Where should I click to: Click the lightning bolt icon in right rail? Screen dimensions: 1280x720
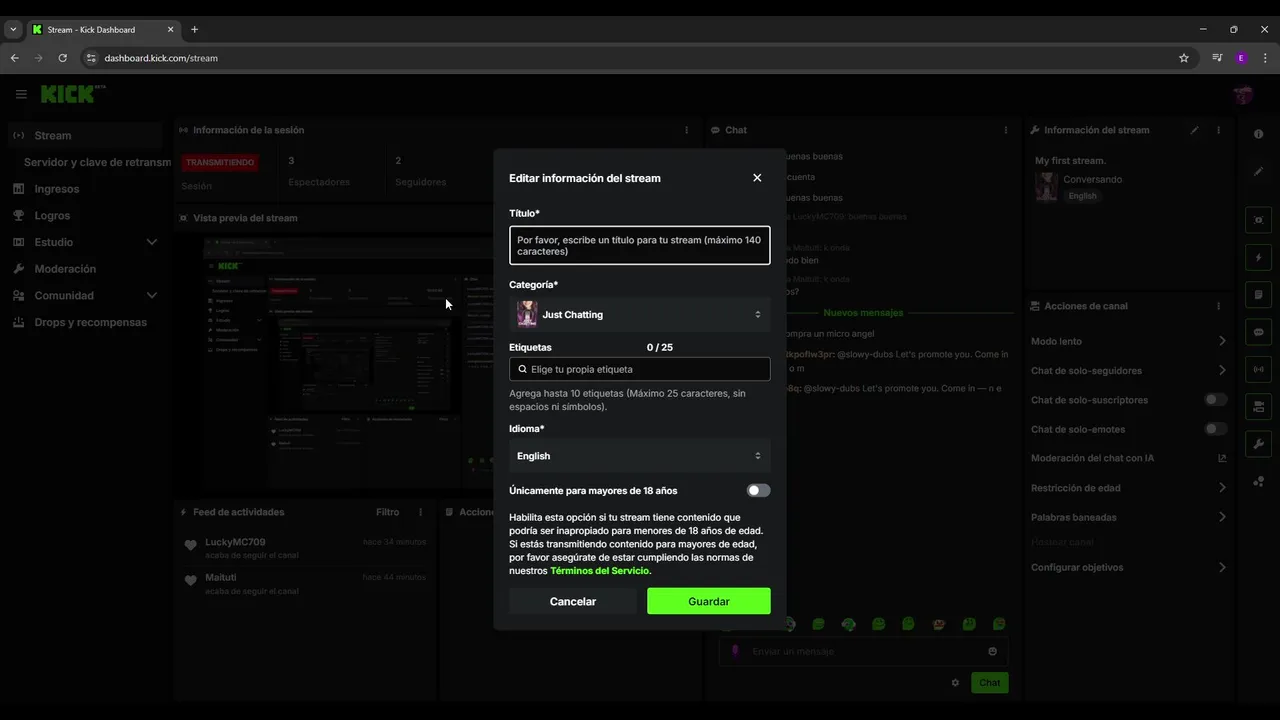[x=1259, y=257]
